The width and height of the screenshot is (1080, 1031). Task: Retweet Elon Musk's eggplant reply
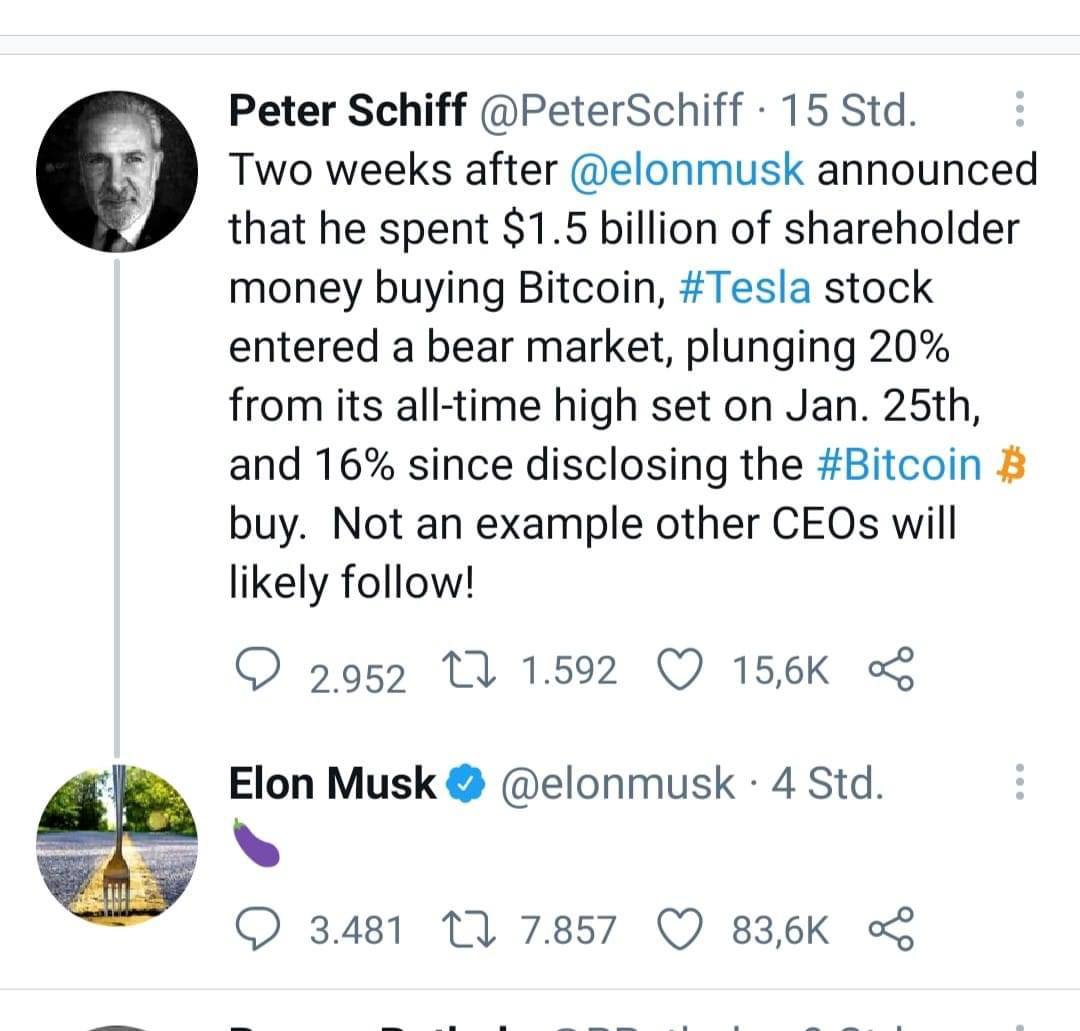pos(466,930)
